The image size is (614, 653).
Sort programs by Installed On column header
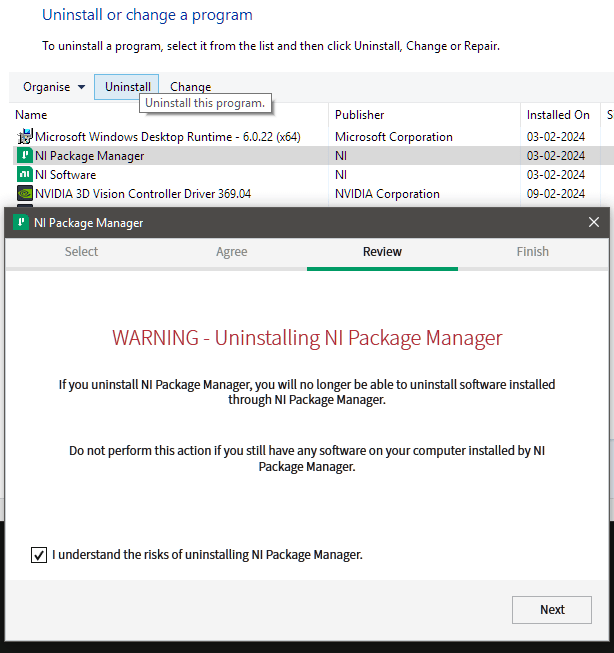point(560,115)
